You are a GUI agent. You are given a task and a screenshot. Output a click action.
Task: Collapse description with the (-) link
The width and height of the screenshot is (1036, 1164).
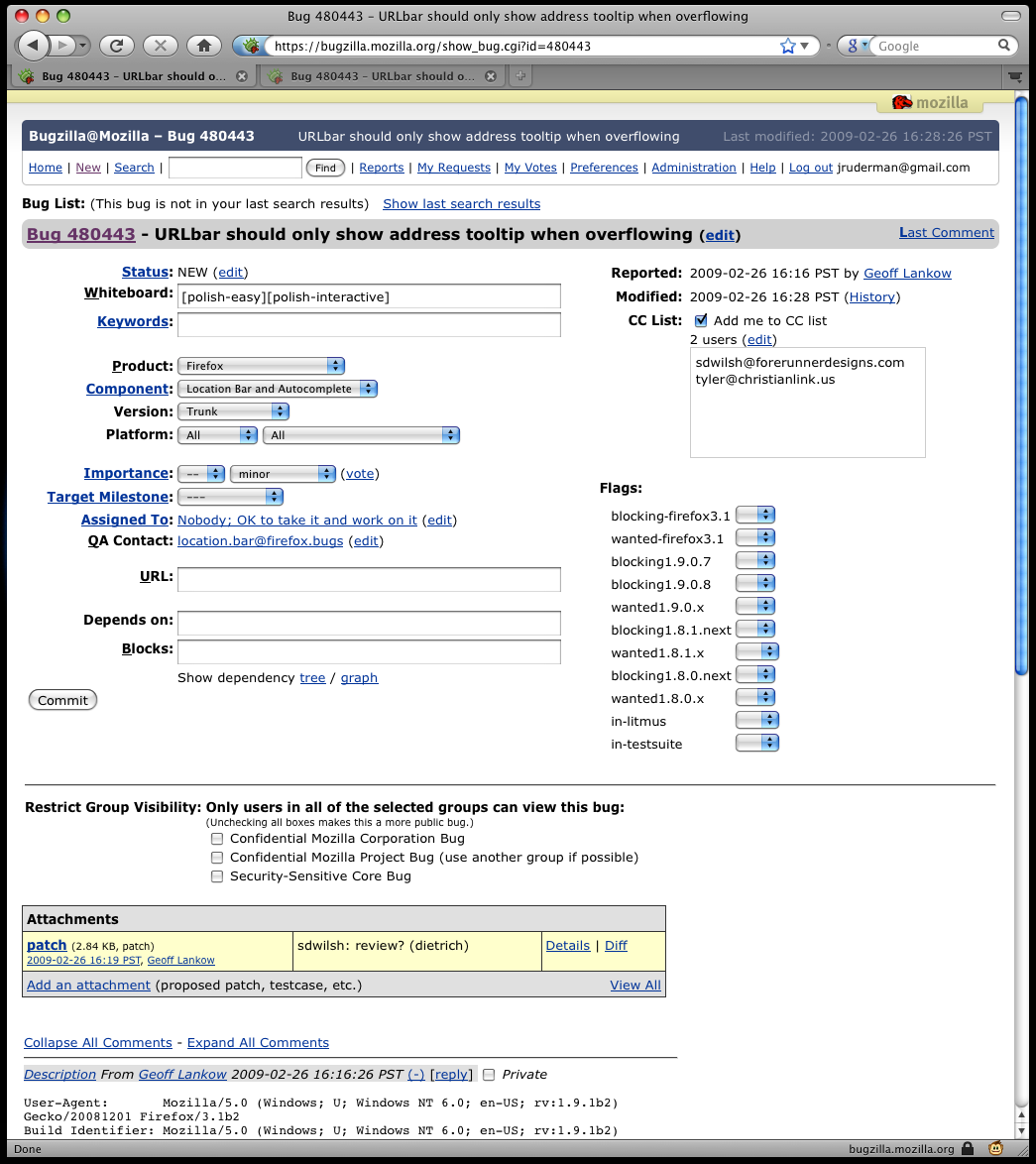(416, 1074)
